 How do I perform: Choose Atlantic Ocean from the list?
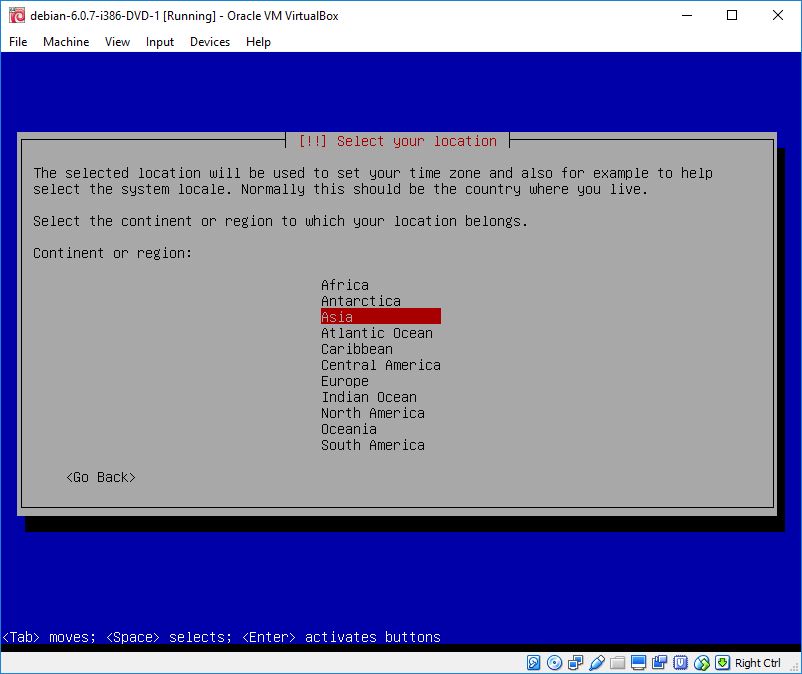click(x=376, y=333)
